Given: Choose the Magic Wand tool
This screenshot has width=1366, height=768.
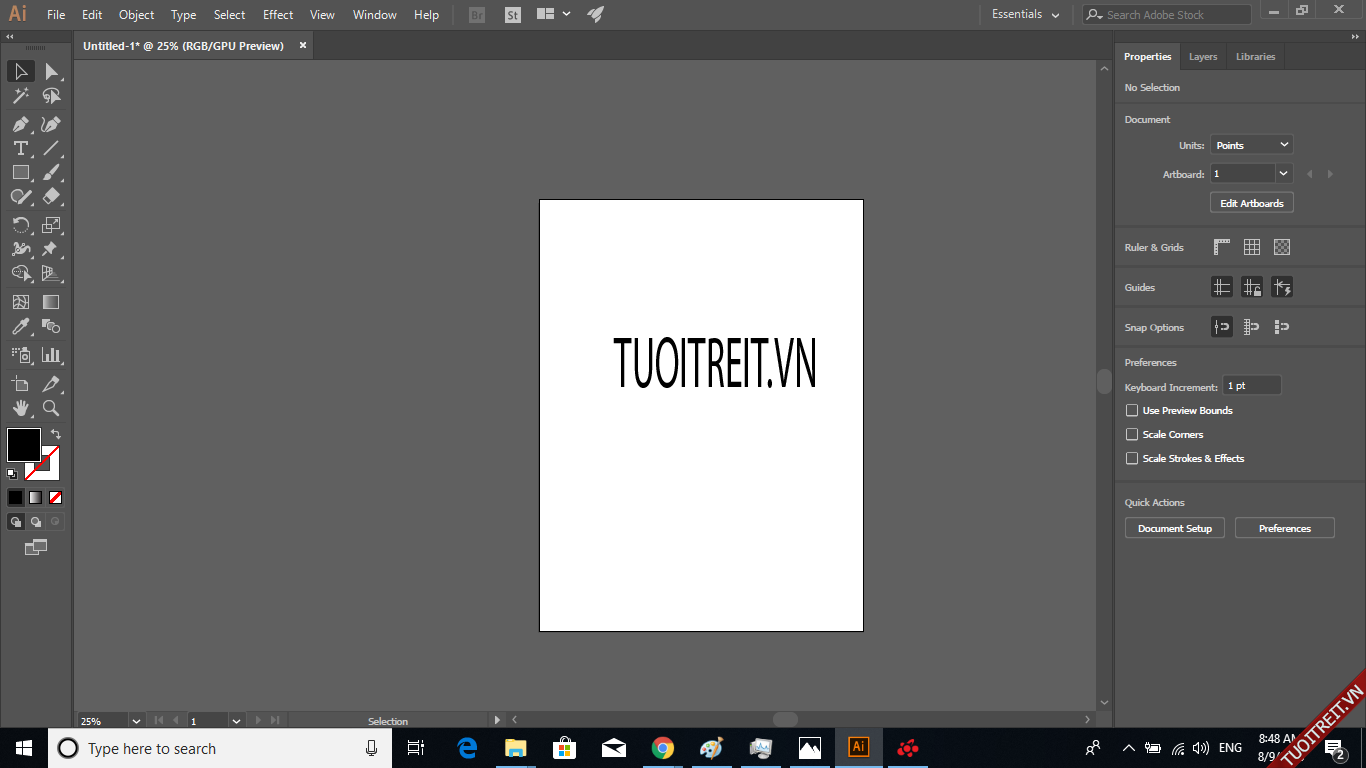Looking at the screenshot, I should point(20,96).
